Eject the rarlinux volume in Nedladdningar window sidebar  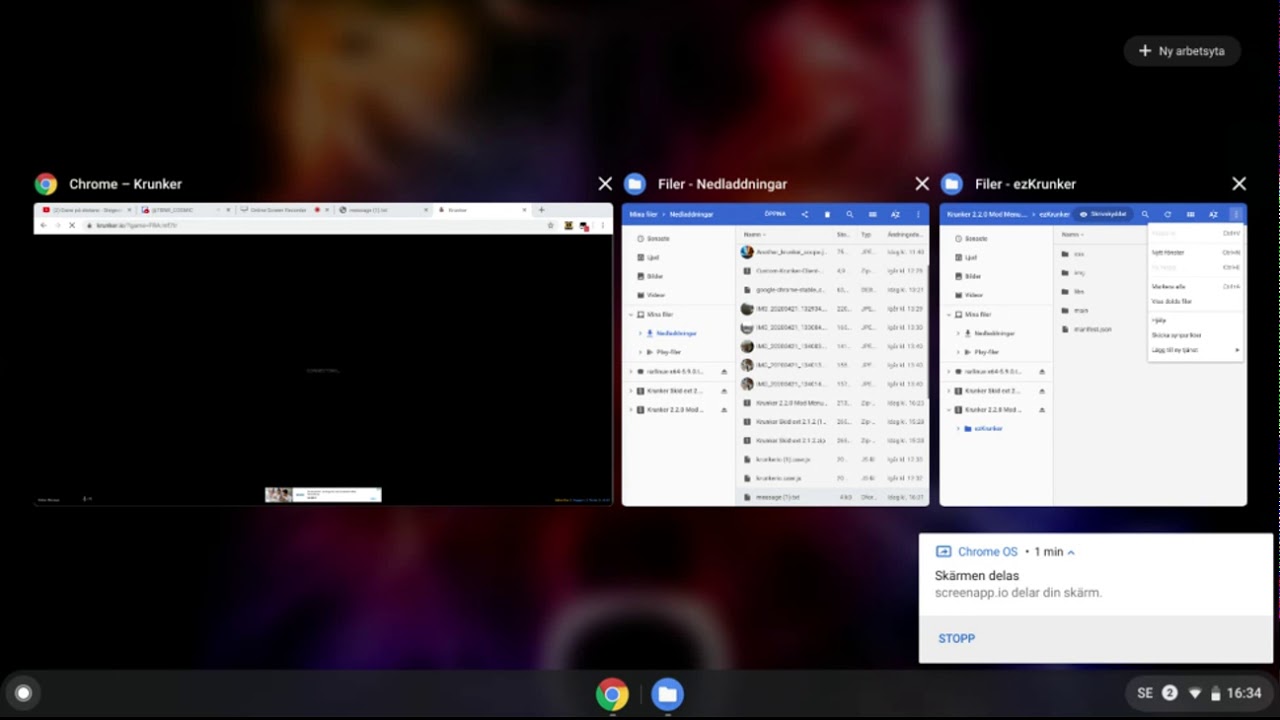click(x=723, y=371)
